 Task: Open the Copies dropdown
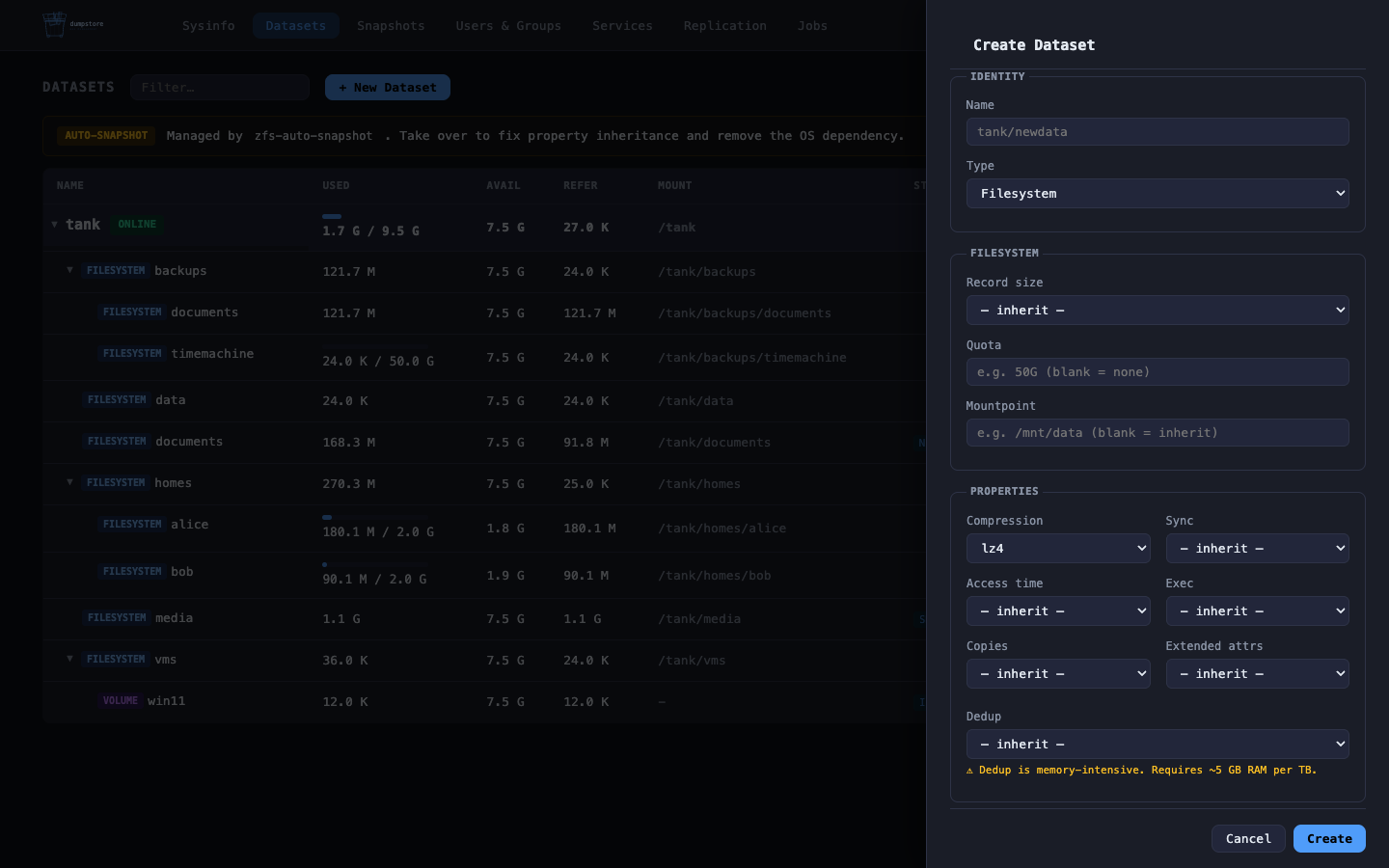tap(1058, 673)
